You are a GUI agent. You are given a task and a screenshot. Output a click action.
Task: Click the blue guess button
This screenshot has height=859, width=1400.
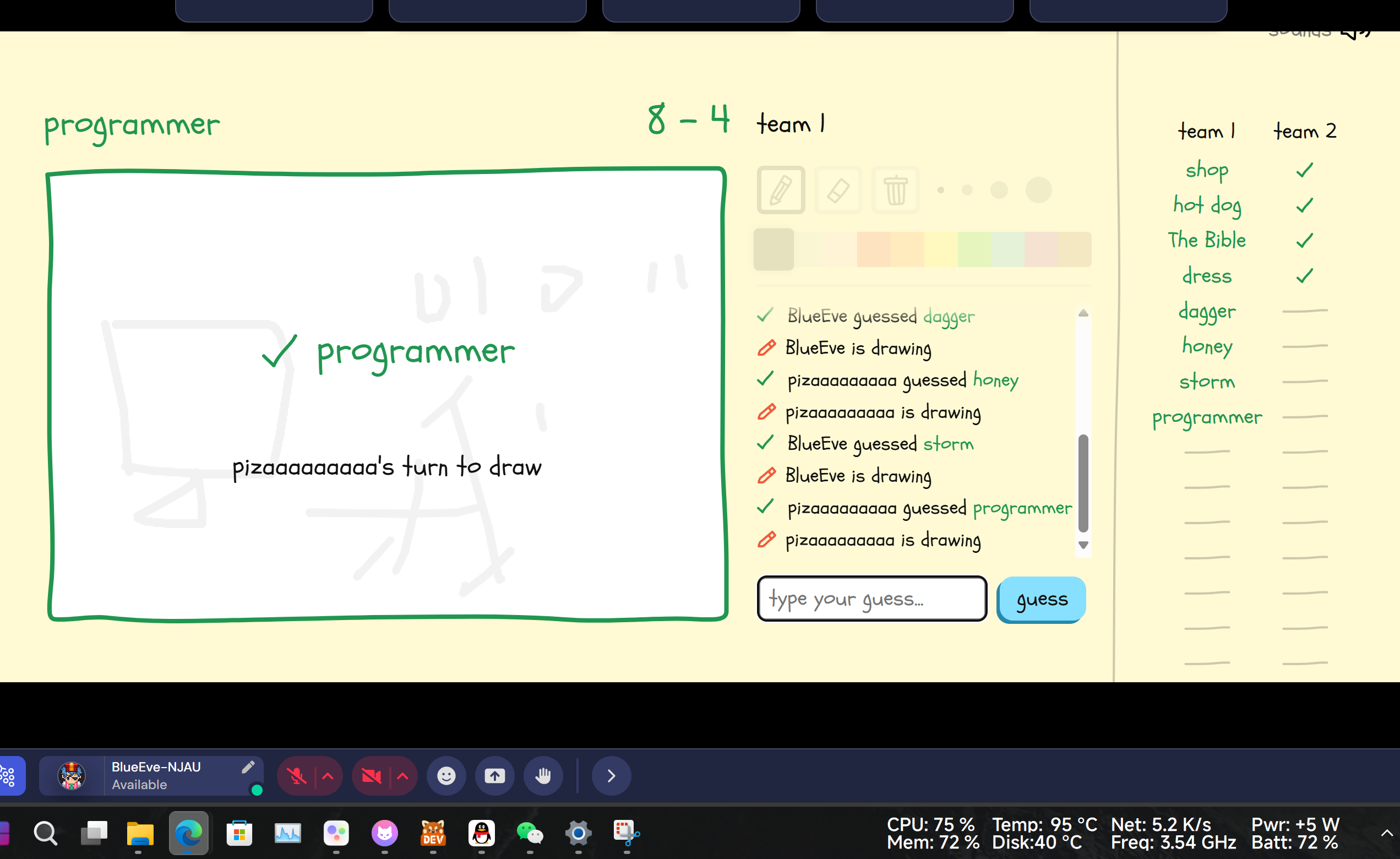tap(1042, 599)
